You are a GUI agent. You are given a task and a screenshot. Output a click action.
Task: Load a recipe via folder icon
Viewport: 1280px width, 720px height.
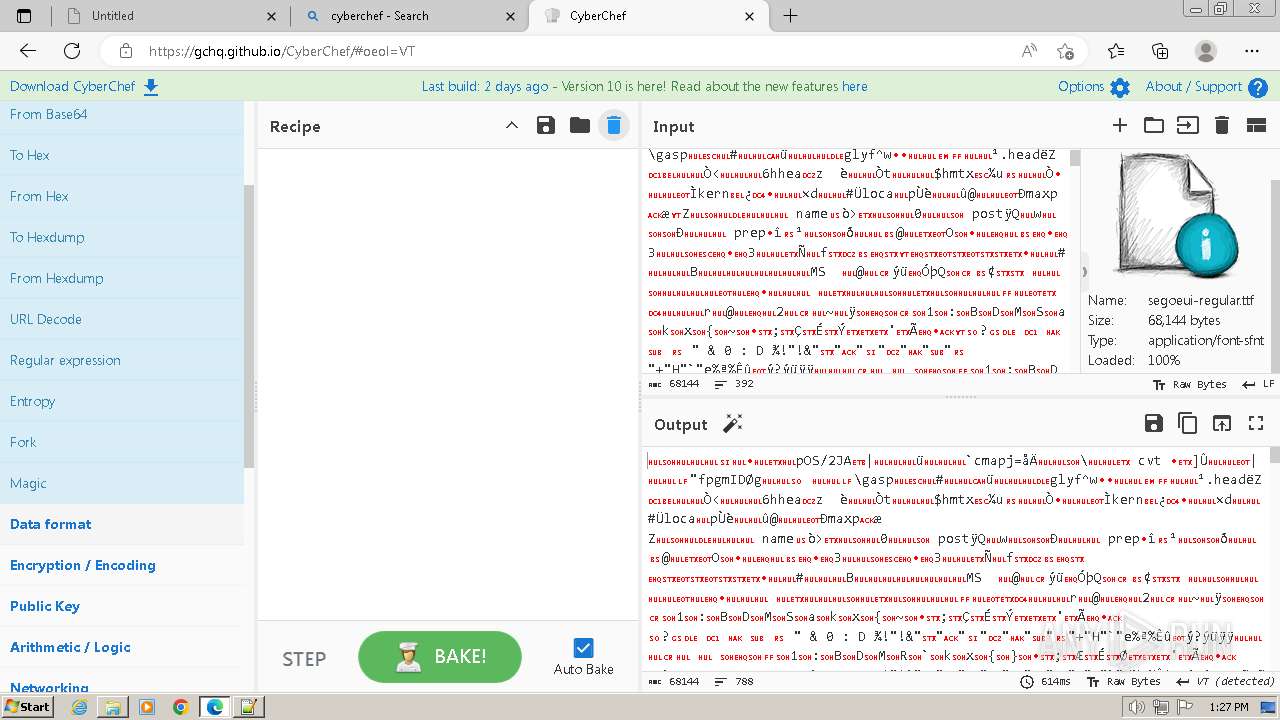(580, 125)
